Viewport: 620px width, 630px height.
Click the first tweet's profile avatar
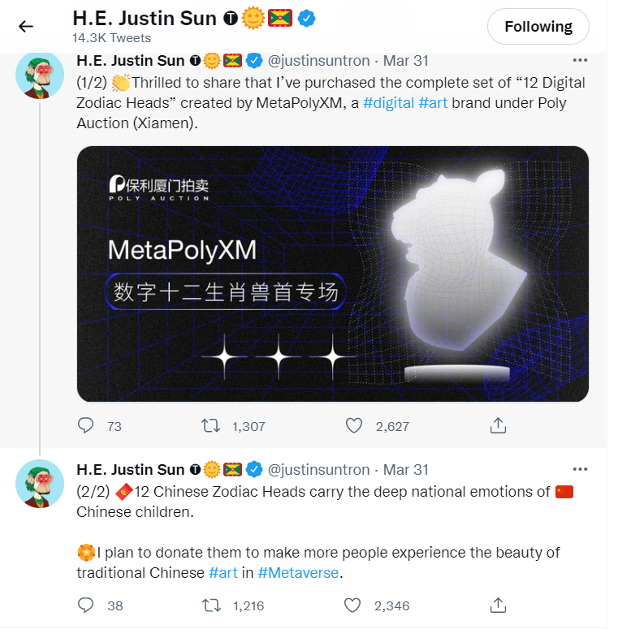(x=40, y=75)
